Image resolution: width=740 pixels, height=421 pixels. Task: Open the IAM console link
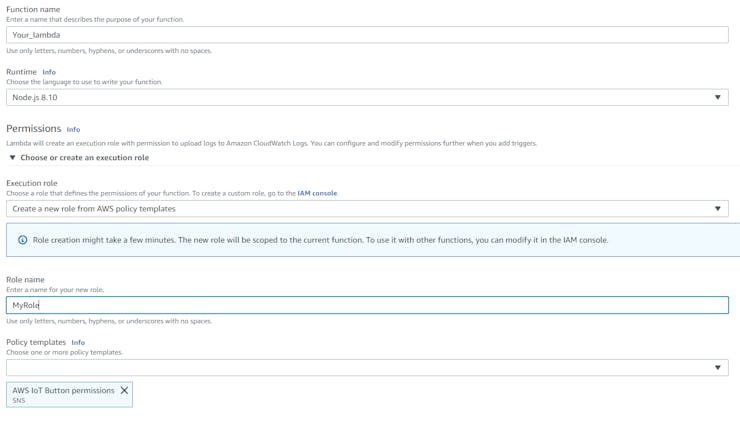click(x=317, y=193)
